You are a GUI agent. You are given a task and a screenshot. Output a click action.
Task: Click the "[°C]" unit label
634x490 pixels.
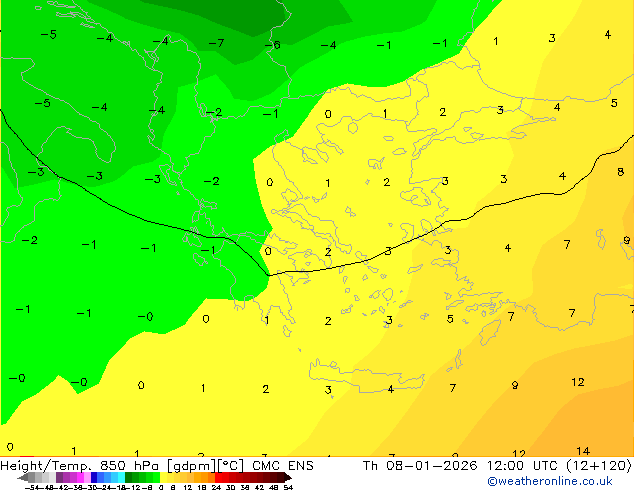[231, 466]
